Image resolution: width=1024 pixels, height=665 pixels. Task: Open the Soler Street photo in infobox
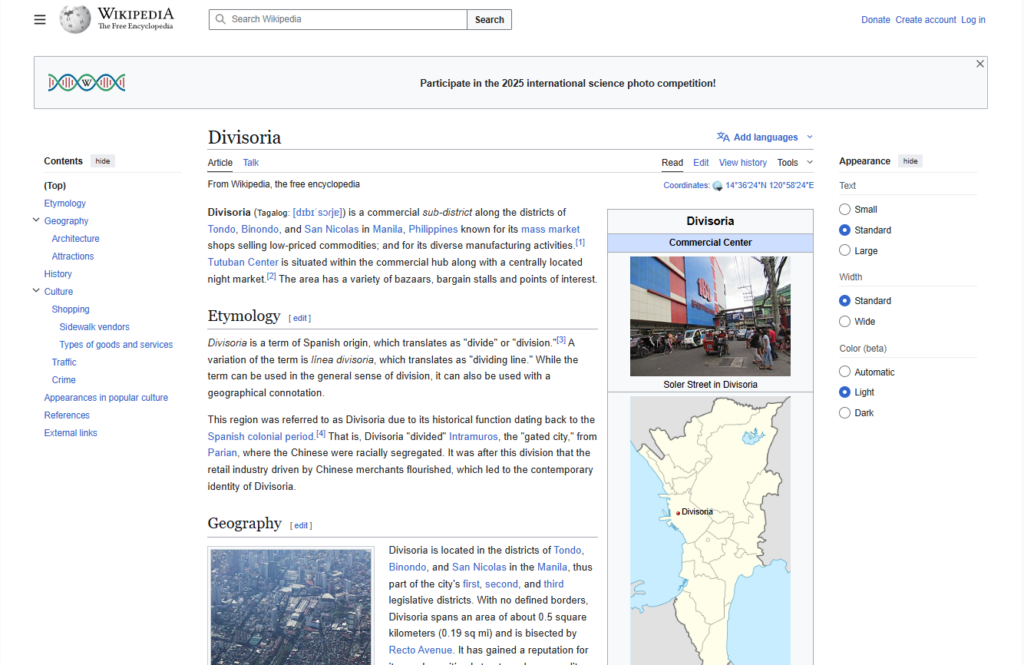click(x=710, y=316)
